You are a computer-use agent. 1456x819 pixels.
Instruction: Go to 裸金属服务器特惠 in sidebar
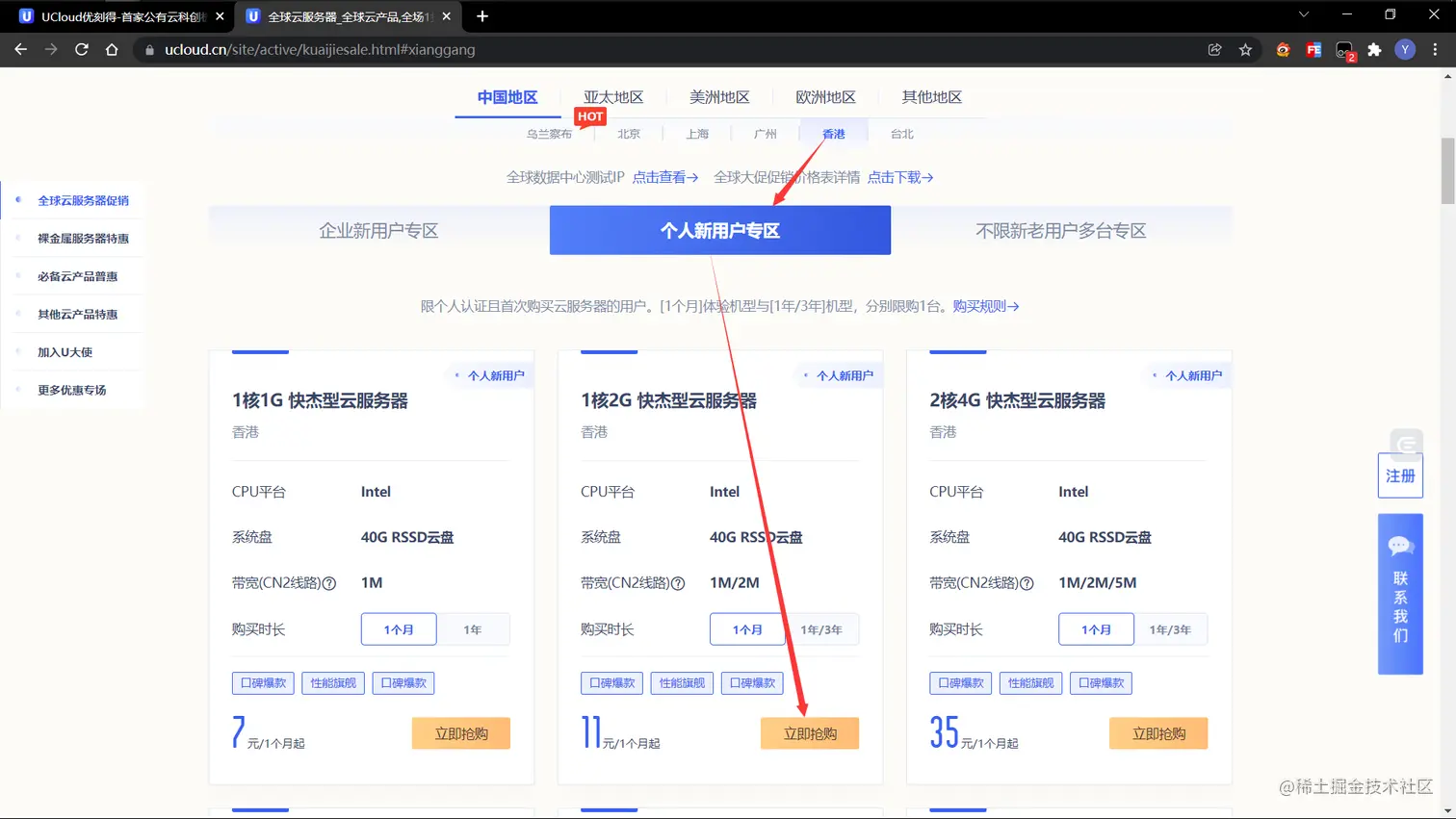coord(83,238)
